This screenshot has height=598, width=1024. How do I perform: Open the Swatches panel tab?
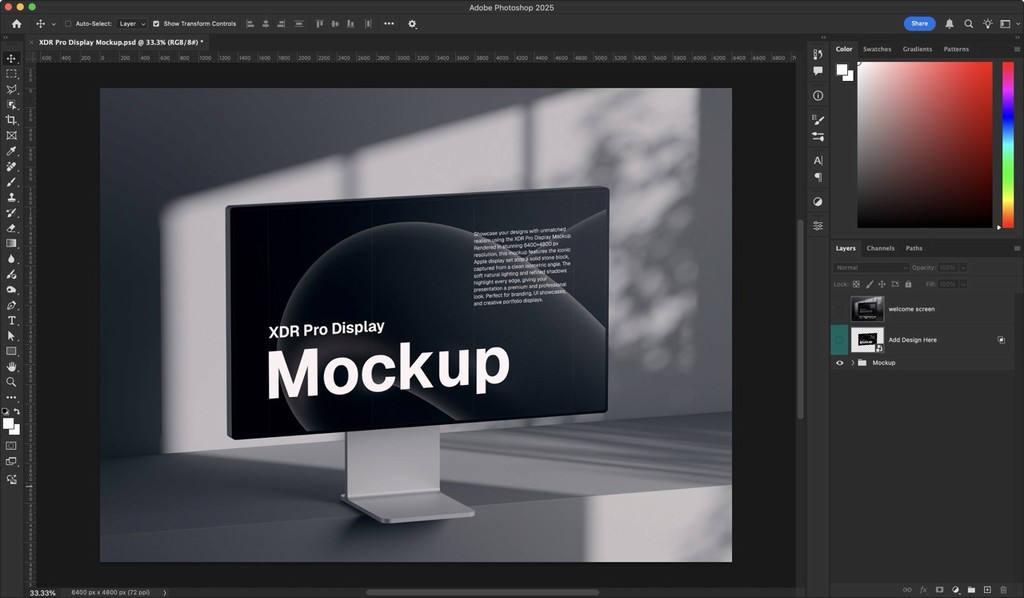[x=877, y=48]
